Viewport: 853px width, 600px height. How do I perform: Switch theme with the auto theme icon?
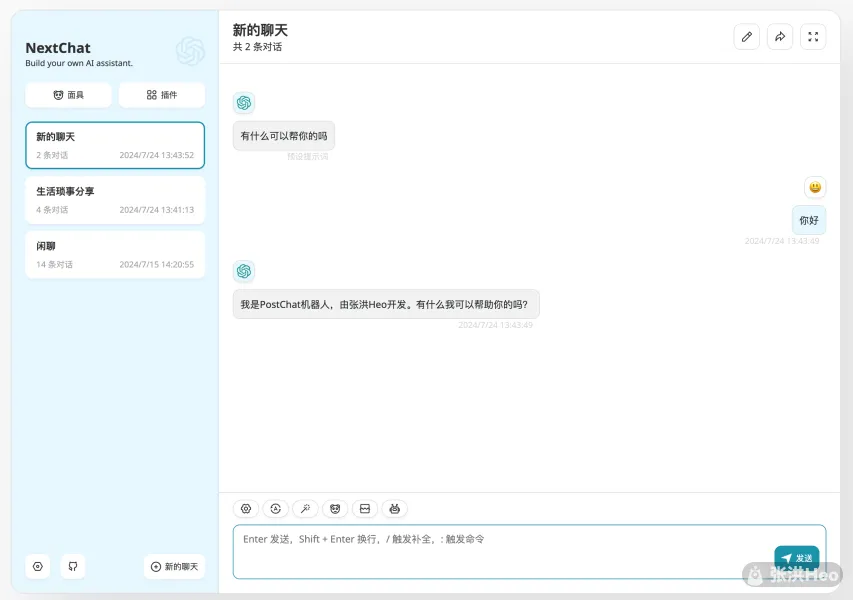tap(276, 509)
